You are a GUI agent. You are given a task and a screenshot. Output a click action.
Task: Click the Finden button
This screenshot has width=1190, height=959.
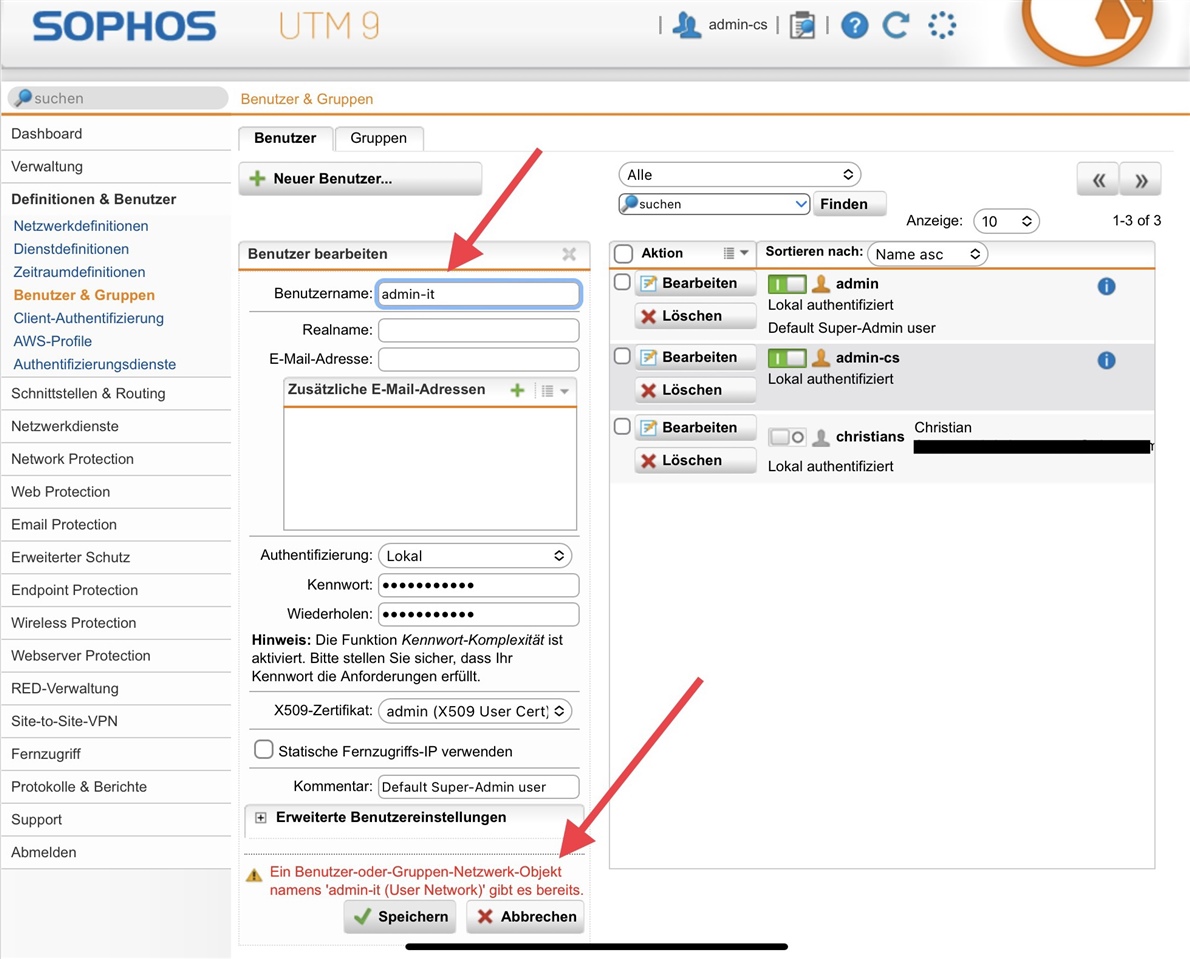click(x=849, y=203)
